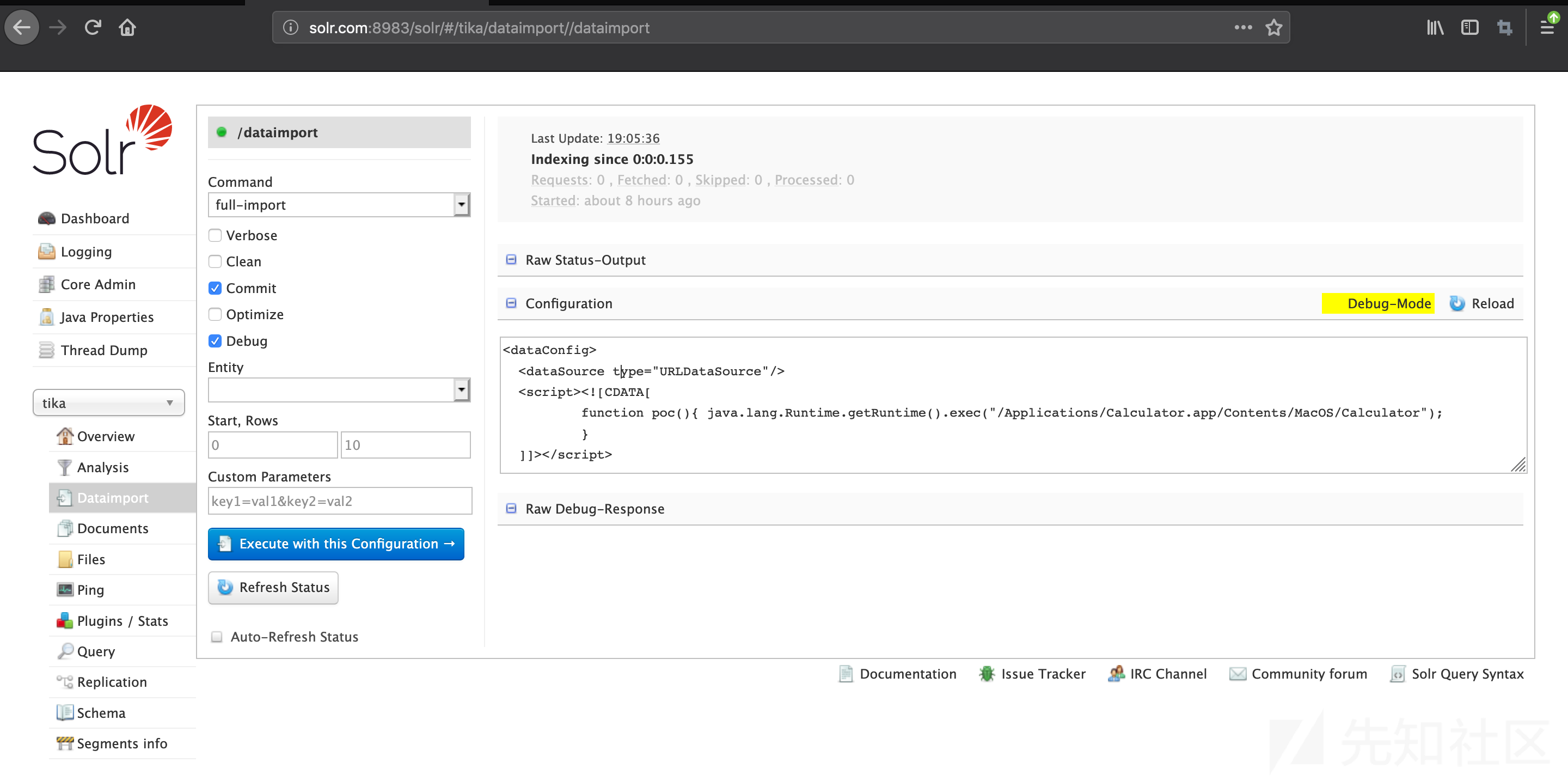Open the browser library icon
Screen dimensions: 1568x781
tap(1435, 27)
